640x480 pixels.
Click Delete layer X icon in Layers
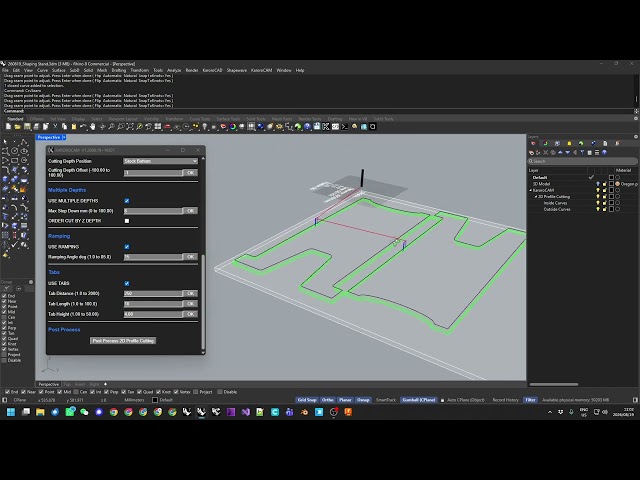pyautogui.click(x=545, y=152)
